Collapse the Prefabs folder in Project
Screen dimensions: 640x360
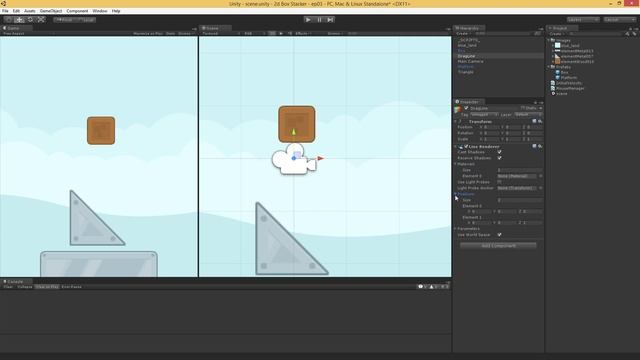(549, 67)
